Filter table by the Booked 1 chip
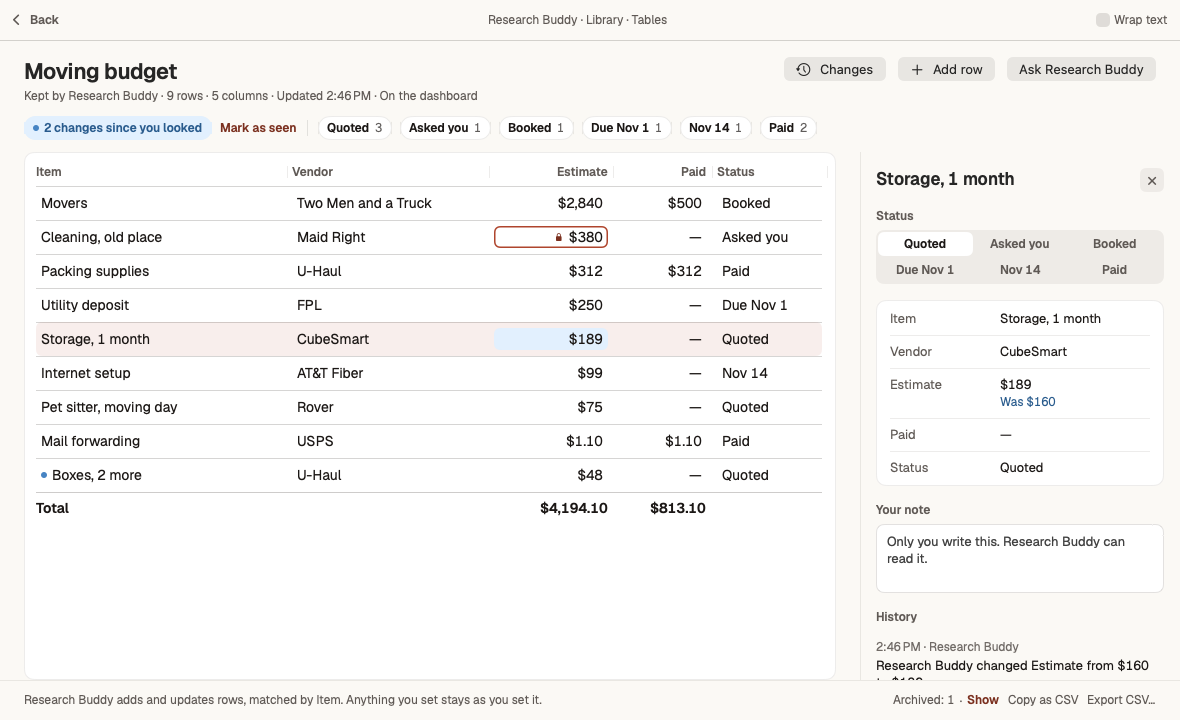Screen dimensions: 1180x720 [536, 128]
